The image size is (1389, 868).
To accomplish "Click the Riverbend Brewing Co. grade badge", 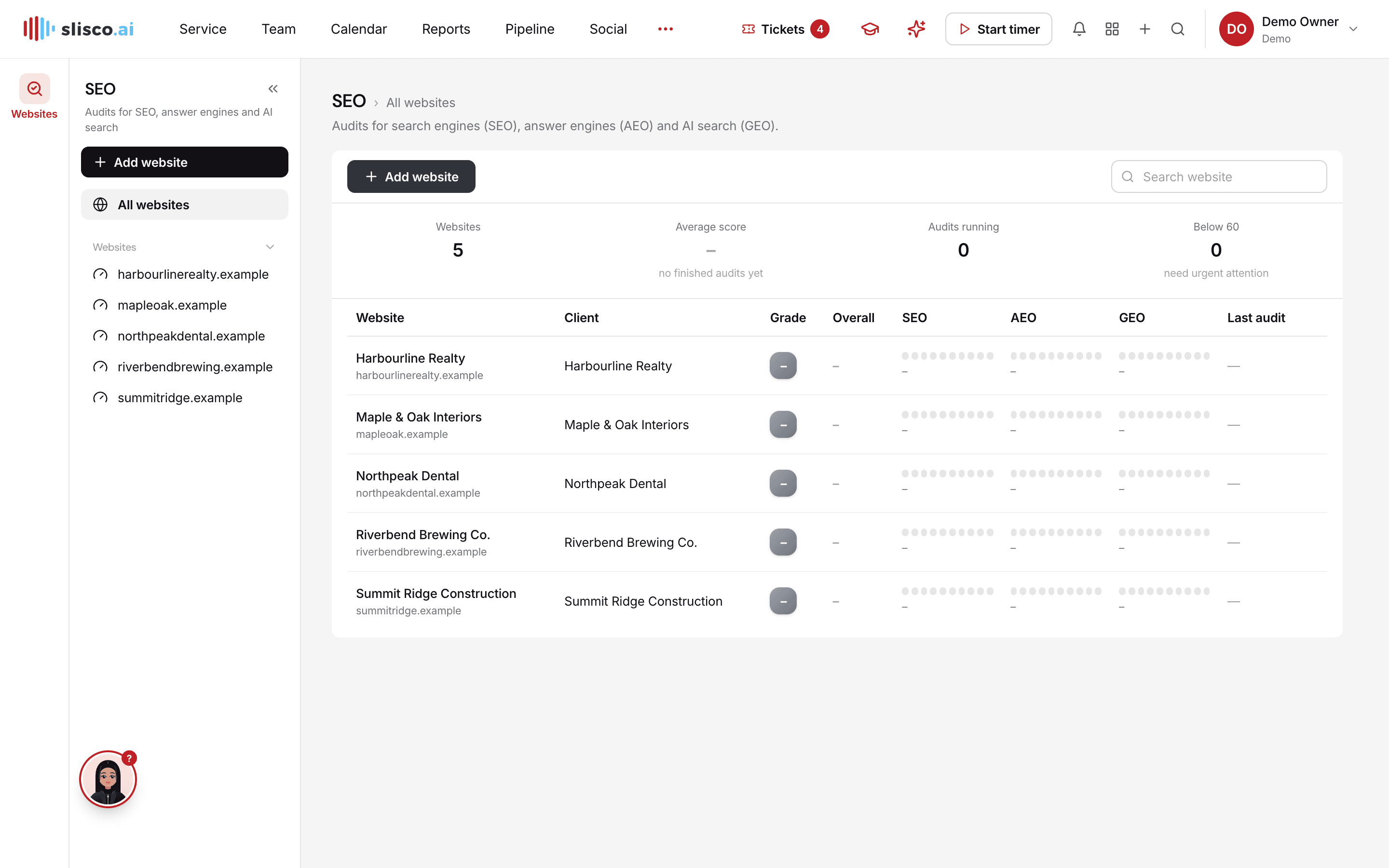I will pos(783,542).
